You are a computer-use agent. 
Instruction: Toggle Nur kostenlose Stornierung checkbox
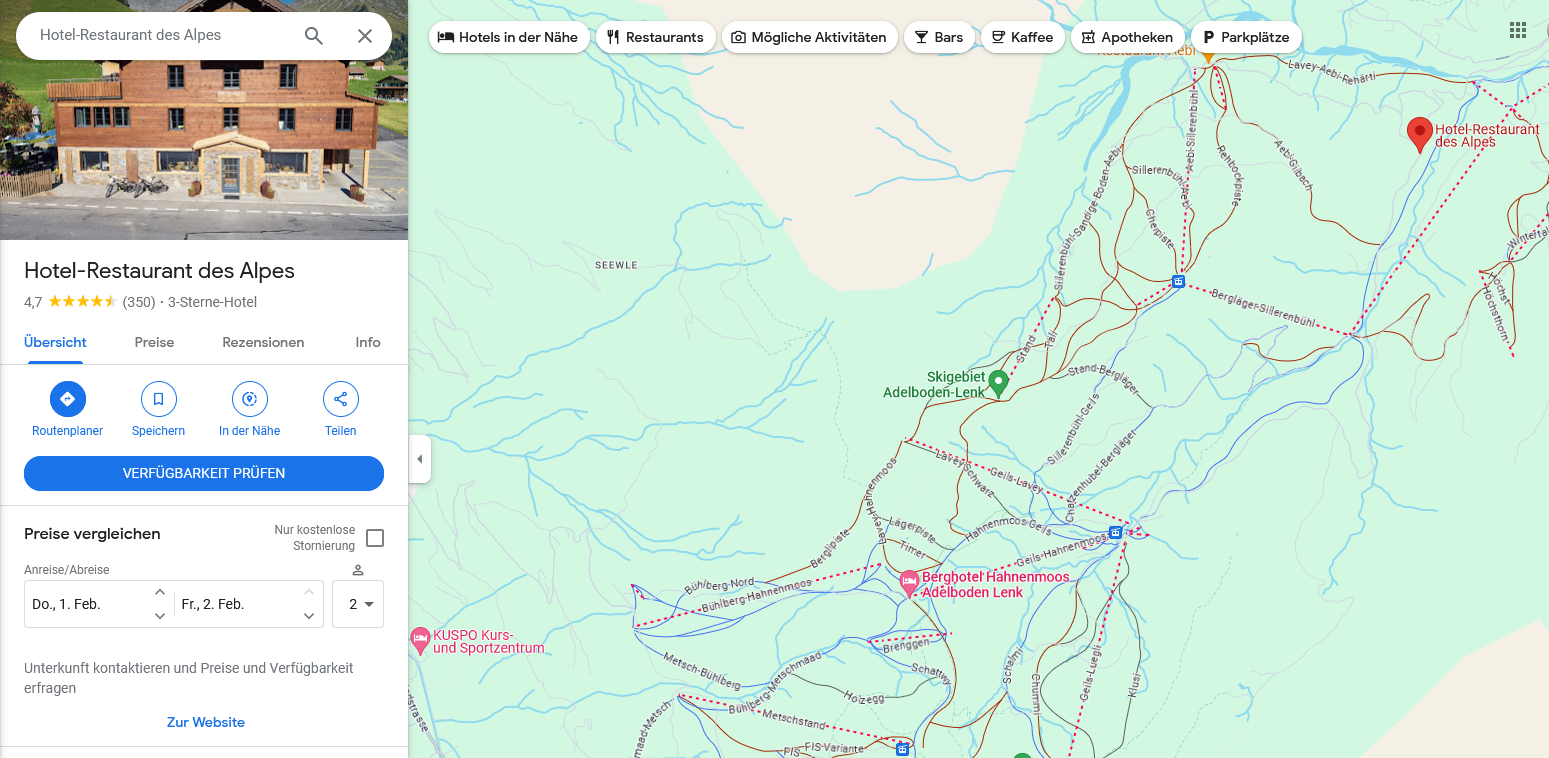pyautogui.click(x=375, y=538)
